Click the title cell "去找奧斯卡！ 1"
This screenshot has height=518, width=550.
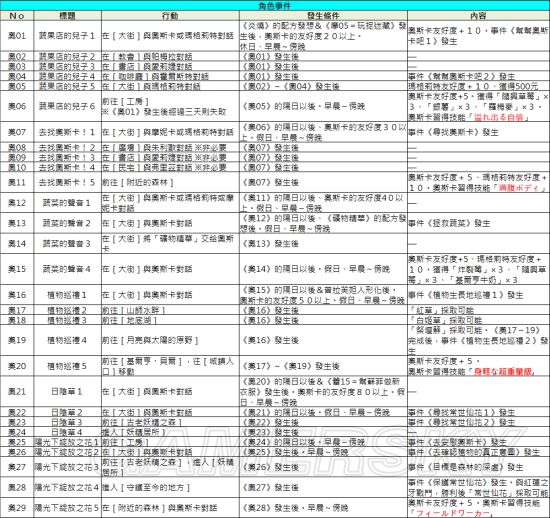click(67, 132)
